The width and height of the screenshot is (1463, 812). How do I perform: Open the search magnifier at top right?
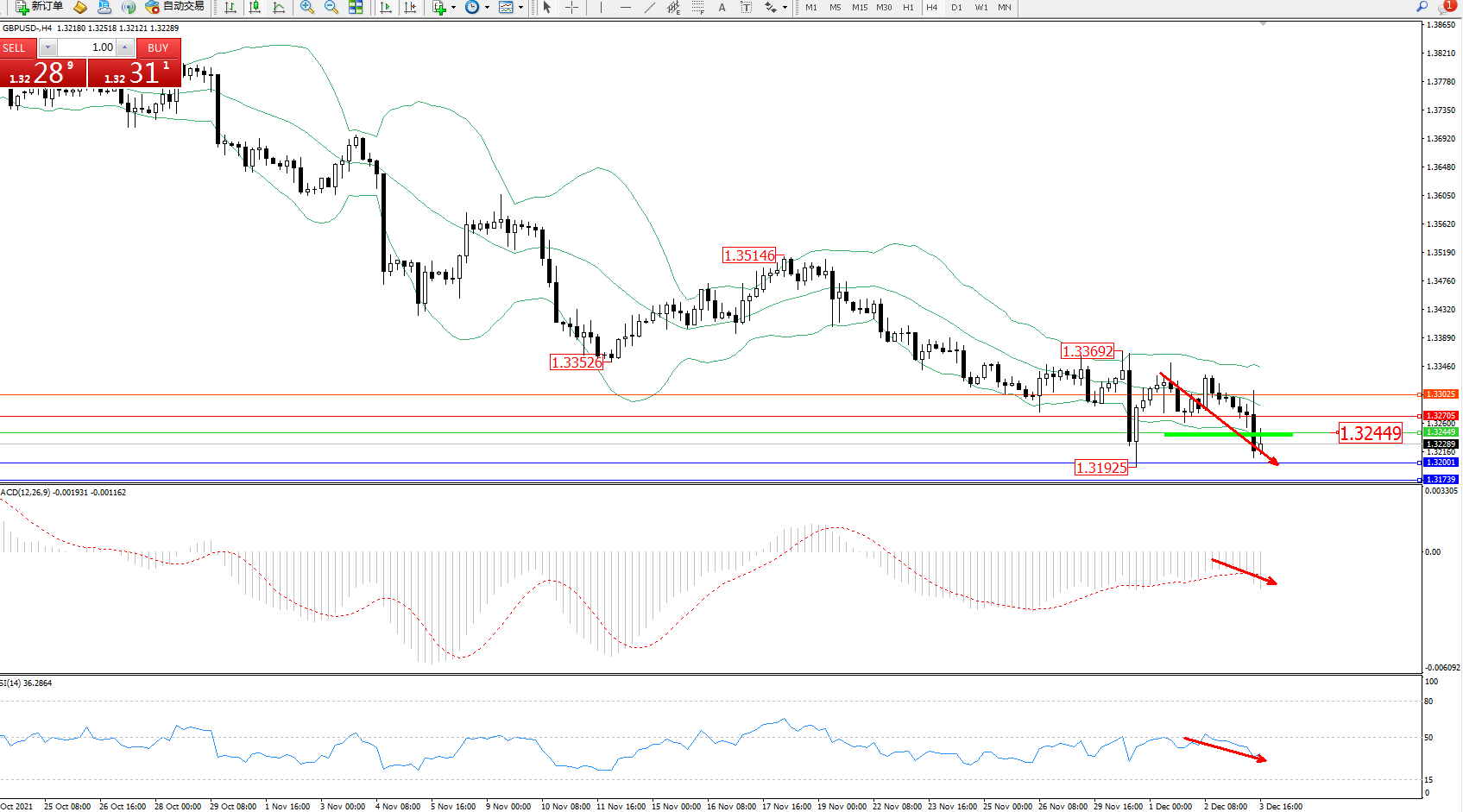pos(1422,7)
